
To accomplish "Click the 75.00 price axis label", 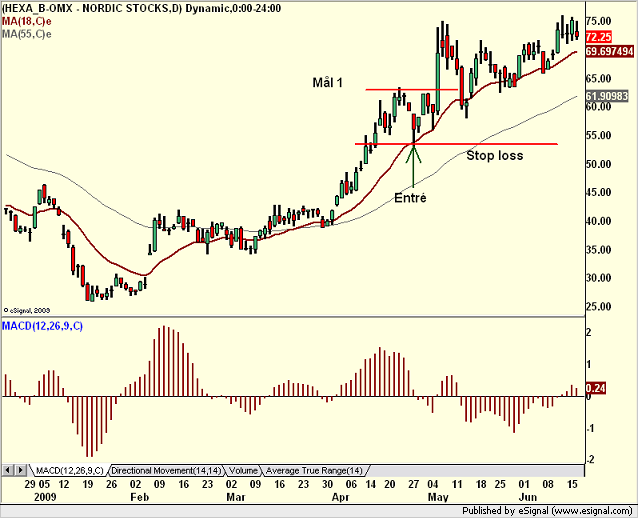I will [598, 21].
